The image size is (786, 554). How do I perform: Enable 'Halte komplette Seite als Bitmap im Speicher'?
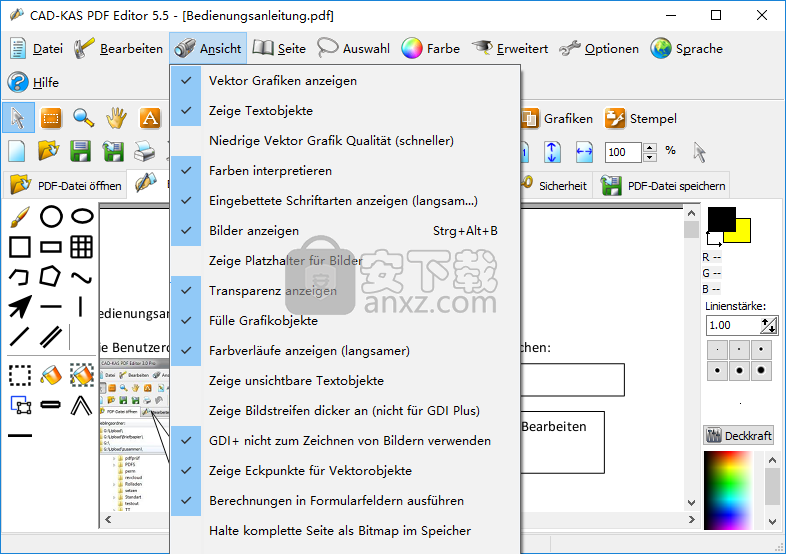[345, 531]
